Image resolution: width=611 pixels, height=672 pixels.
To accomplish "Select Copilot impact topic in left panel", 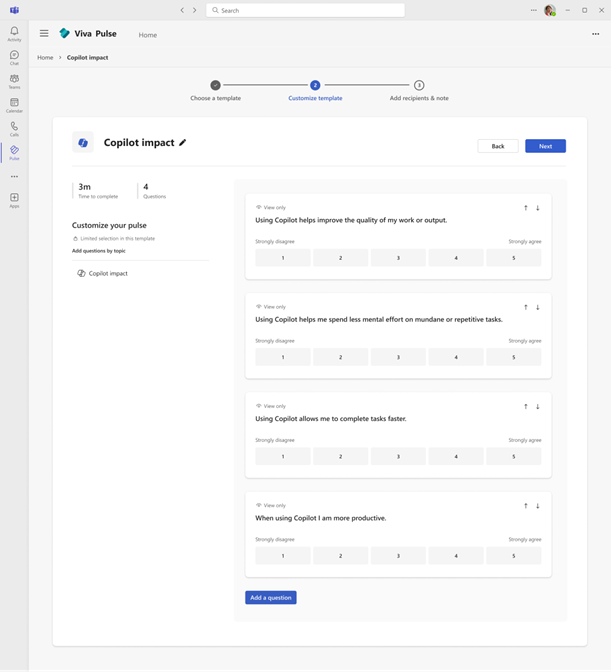I will click(x=102, y=273).
